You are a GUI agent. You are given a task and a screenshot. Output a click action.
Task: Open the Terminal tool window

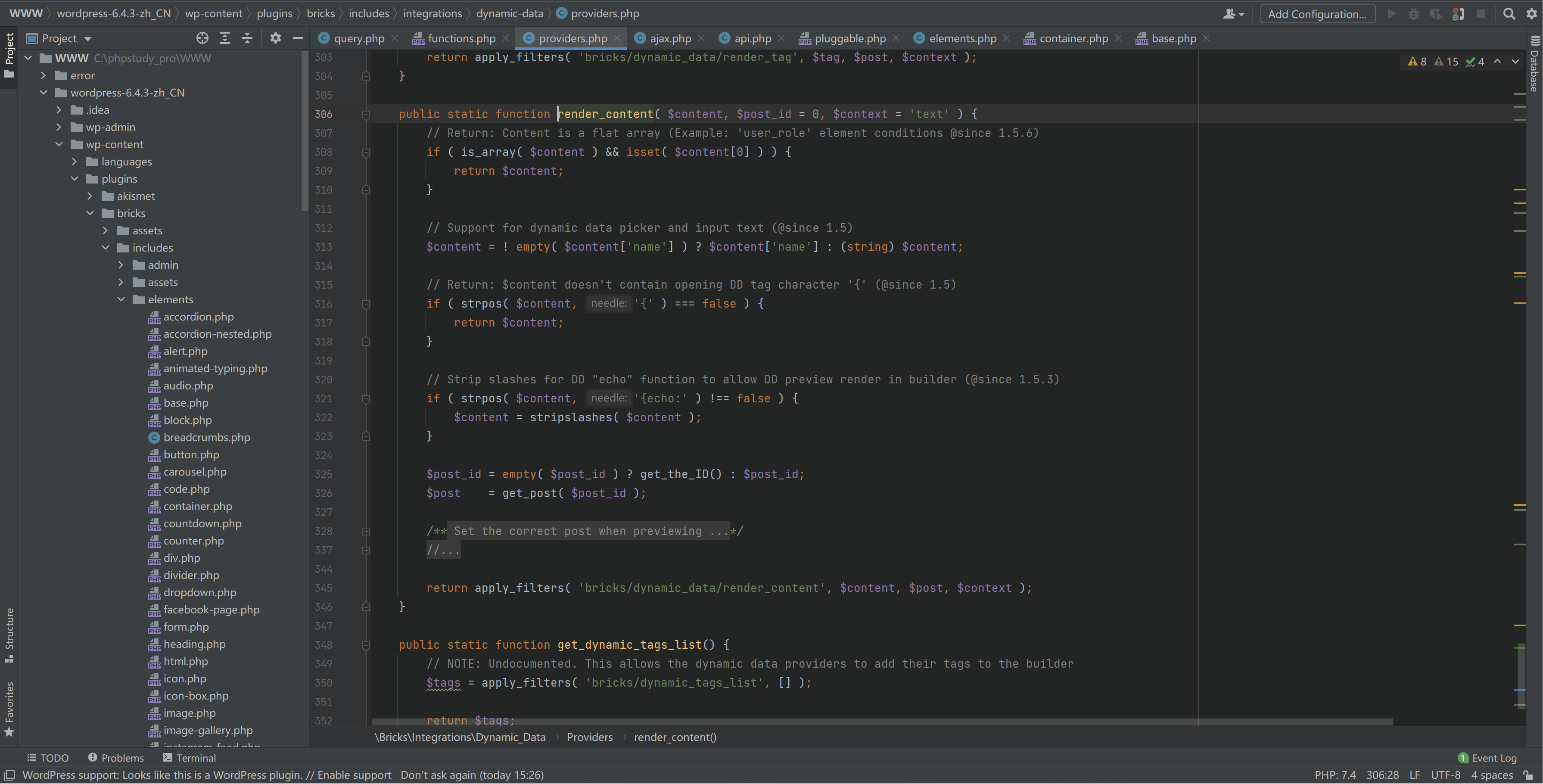click(189, 758)
